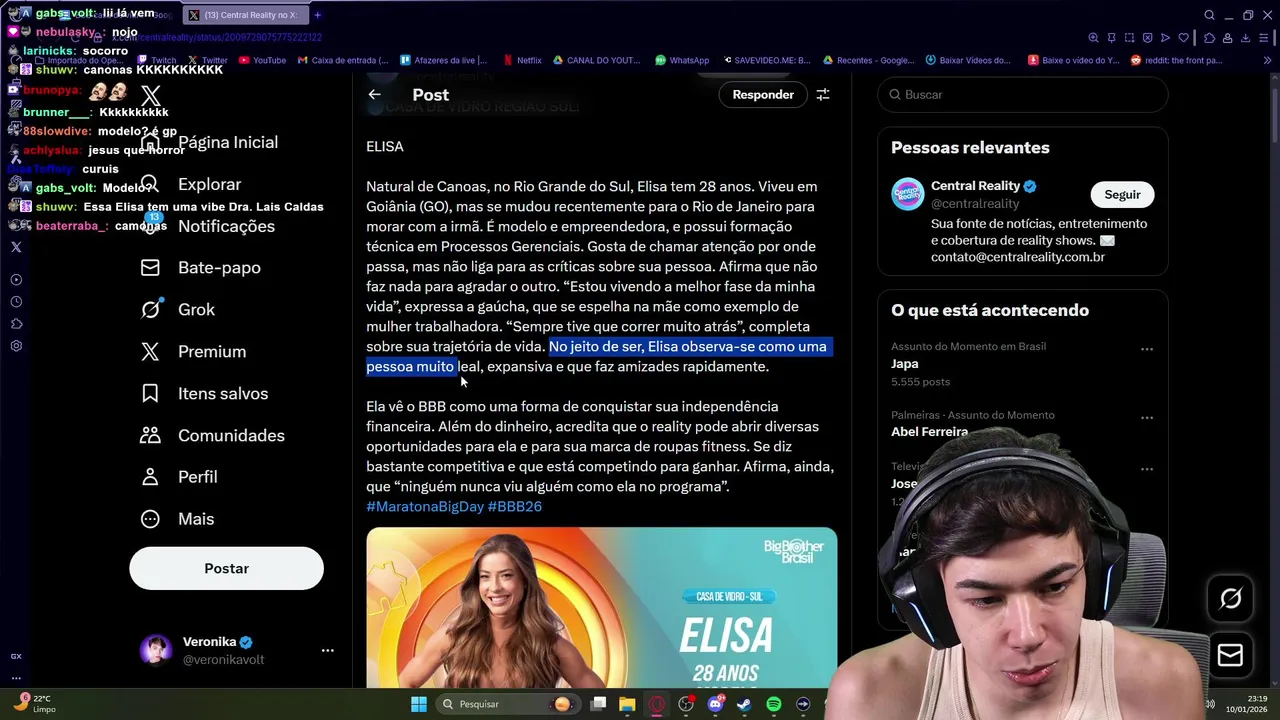The height and width of the screenshot is (720, 1280).
Task: Open Player in Opera sidebar
Action: pyautogui.click(x=16, y=280)
